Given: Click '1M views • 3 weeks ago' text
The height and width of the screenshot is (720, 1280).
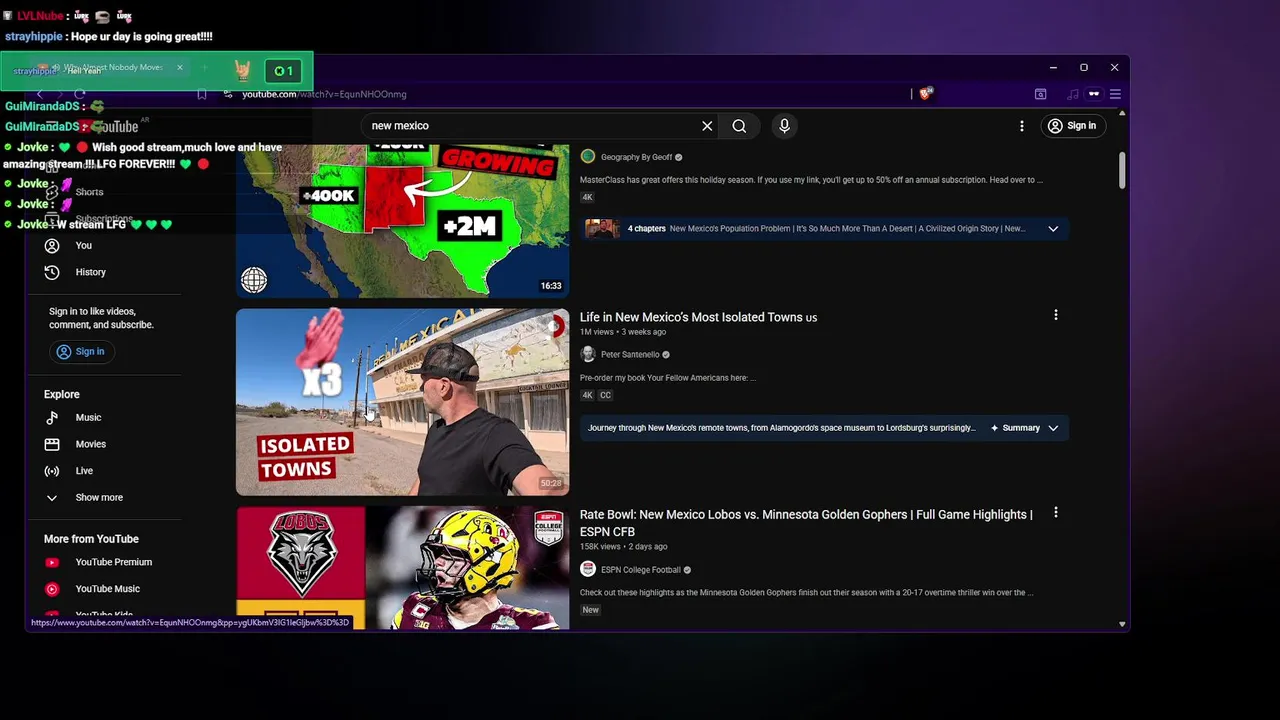Looking at the screenshot, I should tap(622, 332).
